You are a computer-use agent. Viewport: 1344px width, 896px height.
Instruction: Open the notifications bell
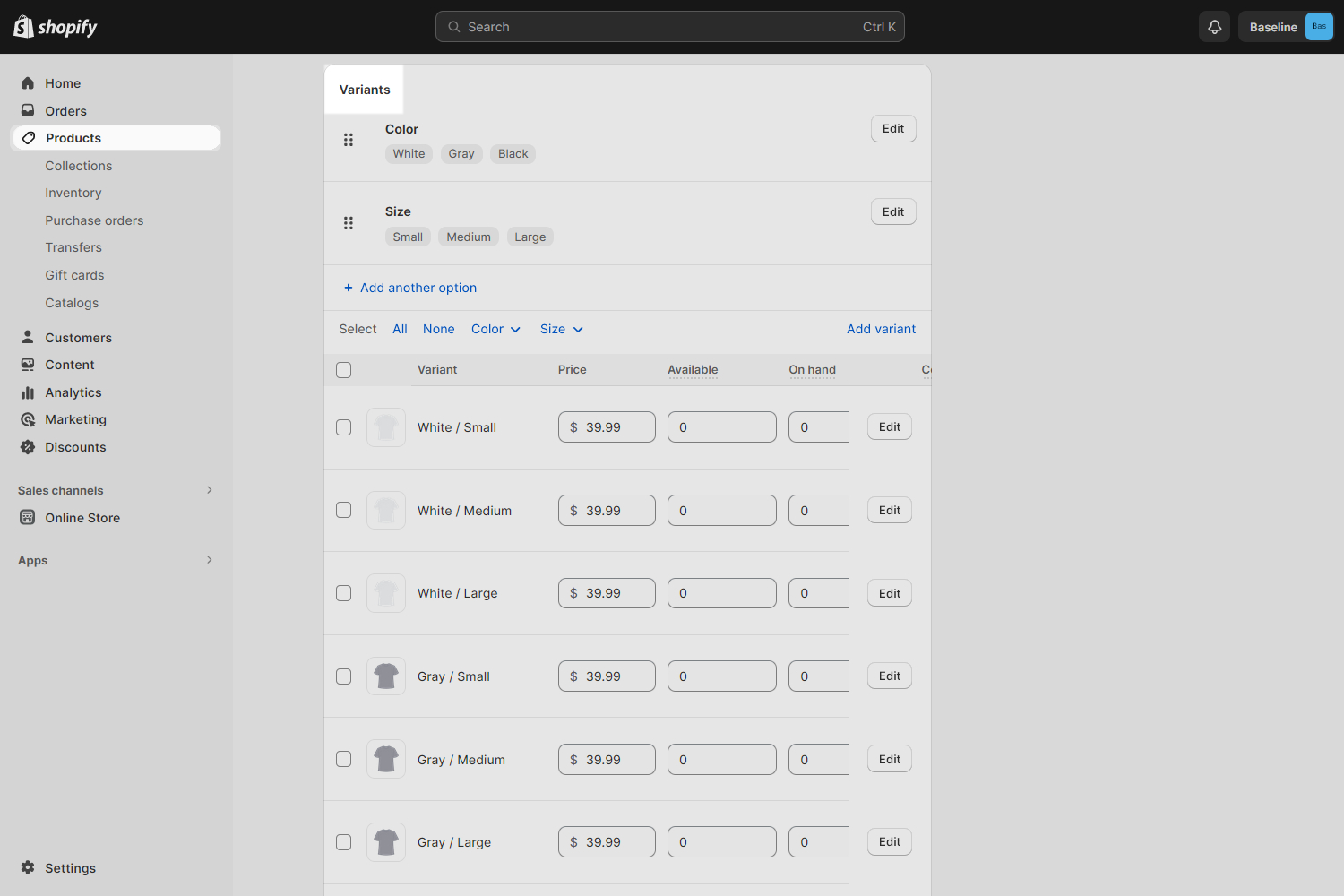1214,26
